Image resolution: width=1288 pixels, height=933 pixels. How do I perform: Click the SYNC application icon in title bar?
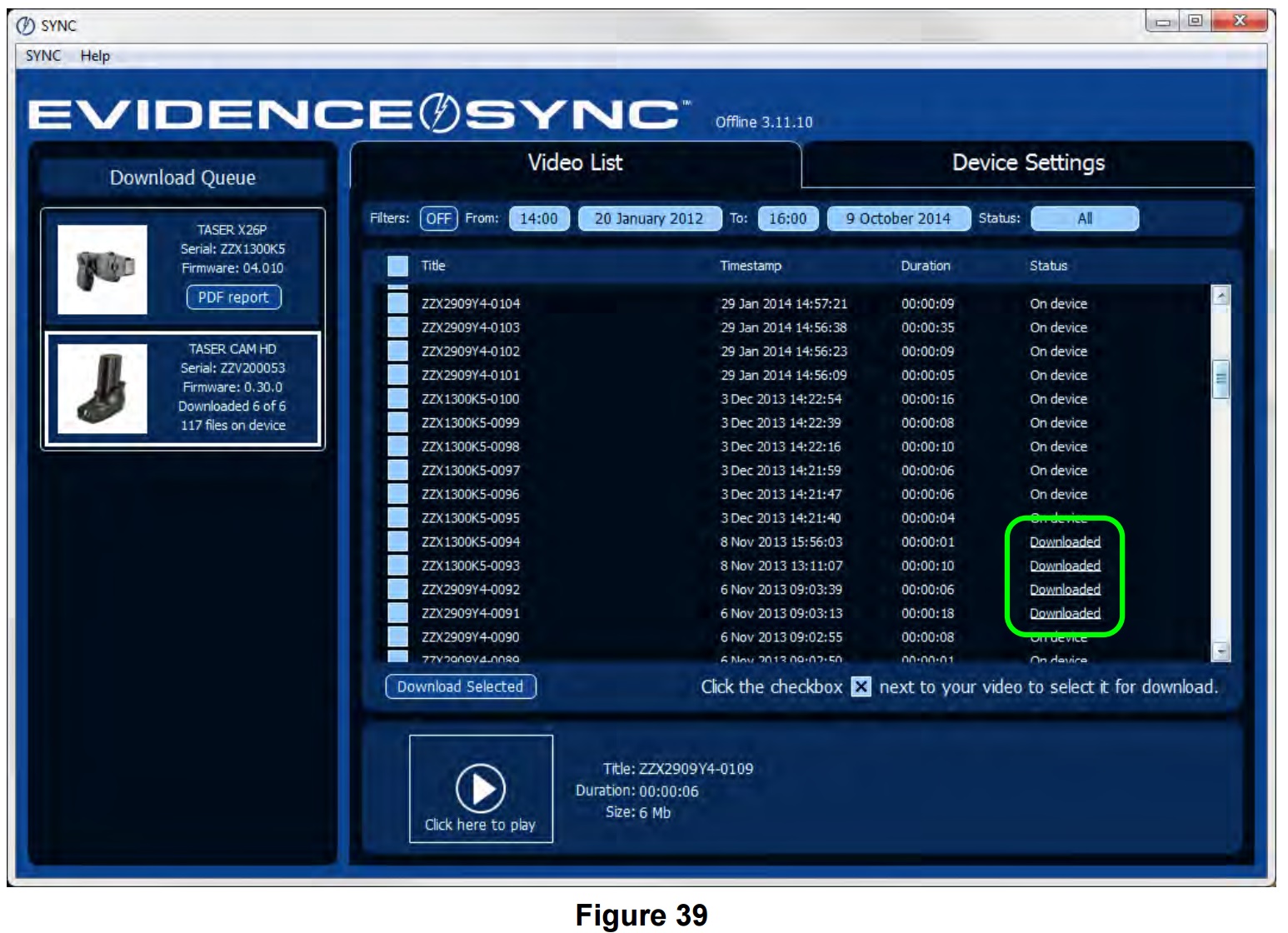click(27, 25)
